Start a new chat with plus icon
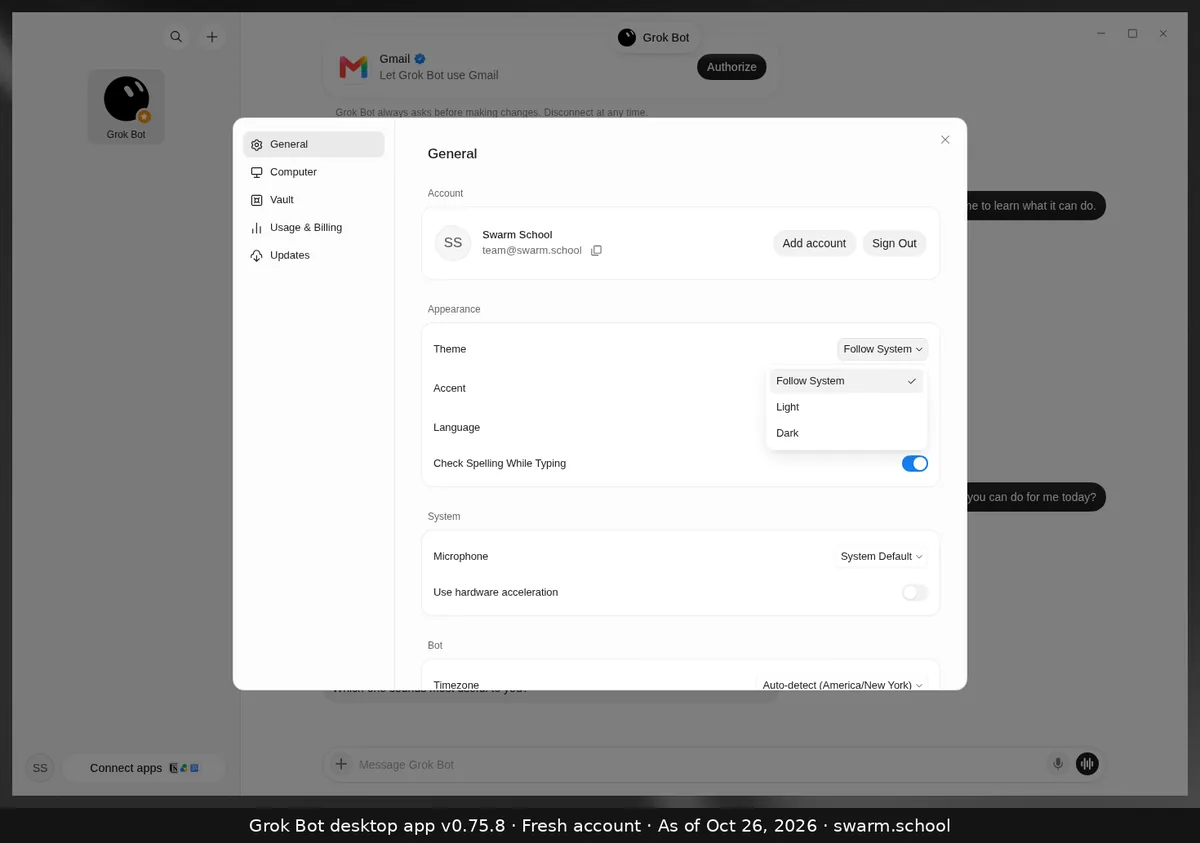 [x=212, y=37]
